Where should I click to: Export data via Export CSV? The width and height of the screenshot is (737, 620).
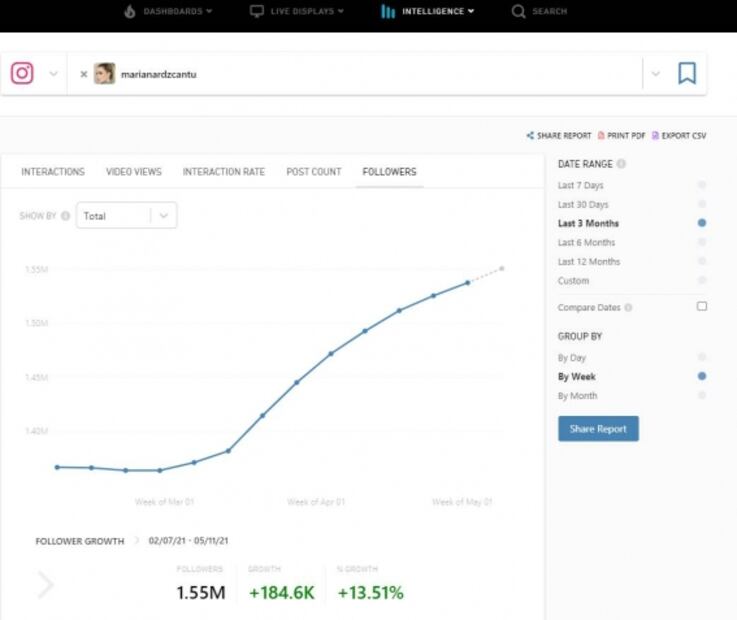click(679, 136)
